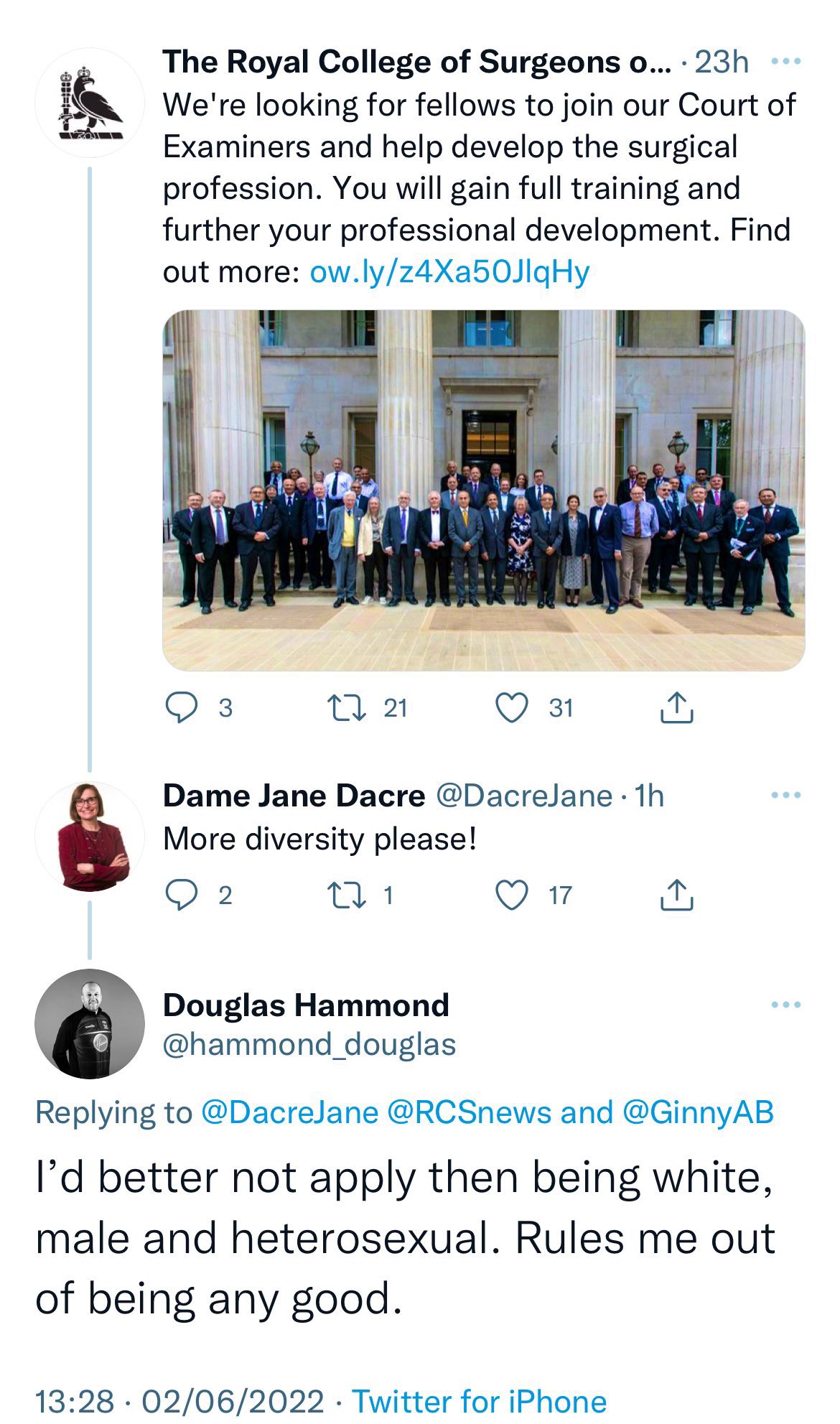
Task: Open the @DacreJane mention in reply line
Action: tap(289, 1112)
